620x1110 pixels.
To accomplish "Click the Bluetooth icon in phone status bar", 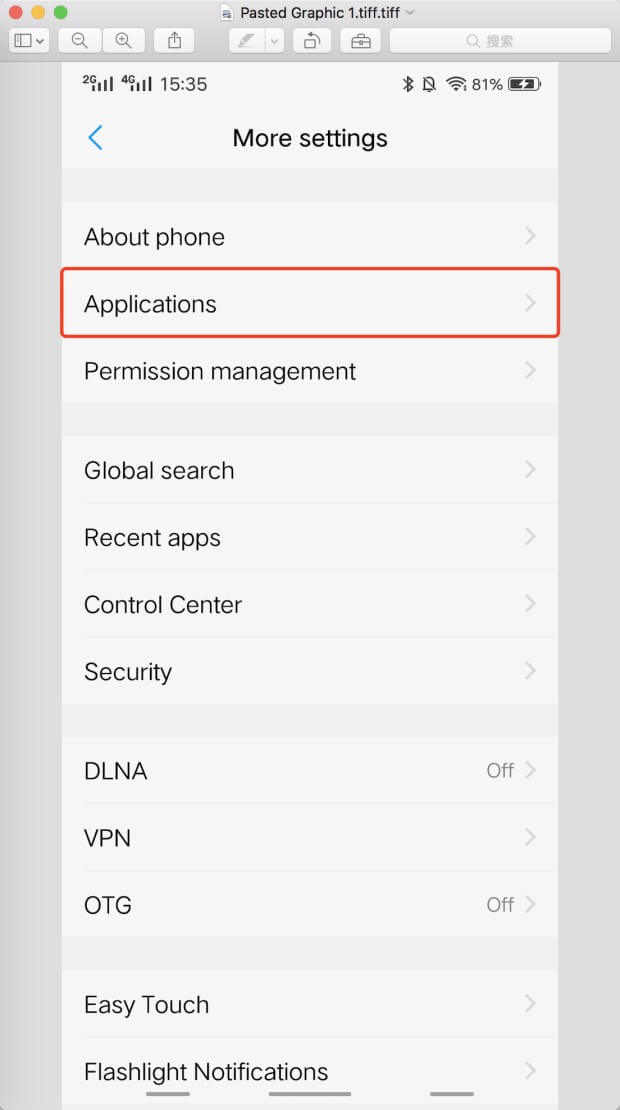I will pos(408,84).
